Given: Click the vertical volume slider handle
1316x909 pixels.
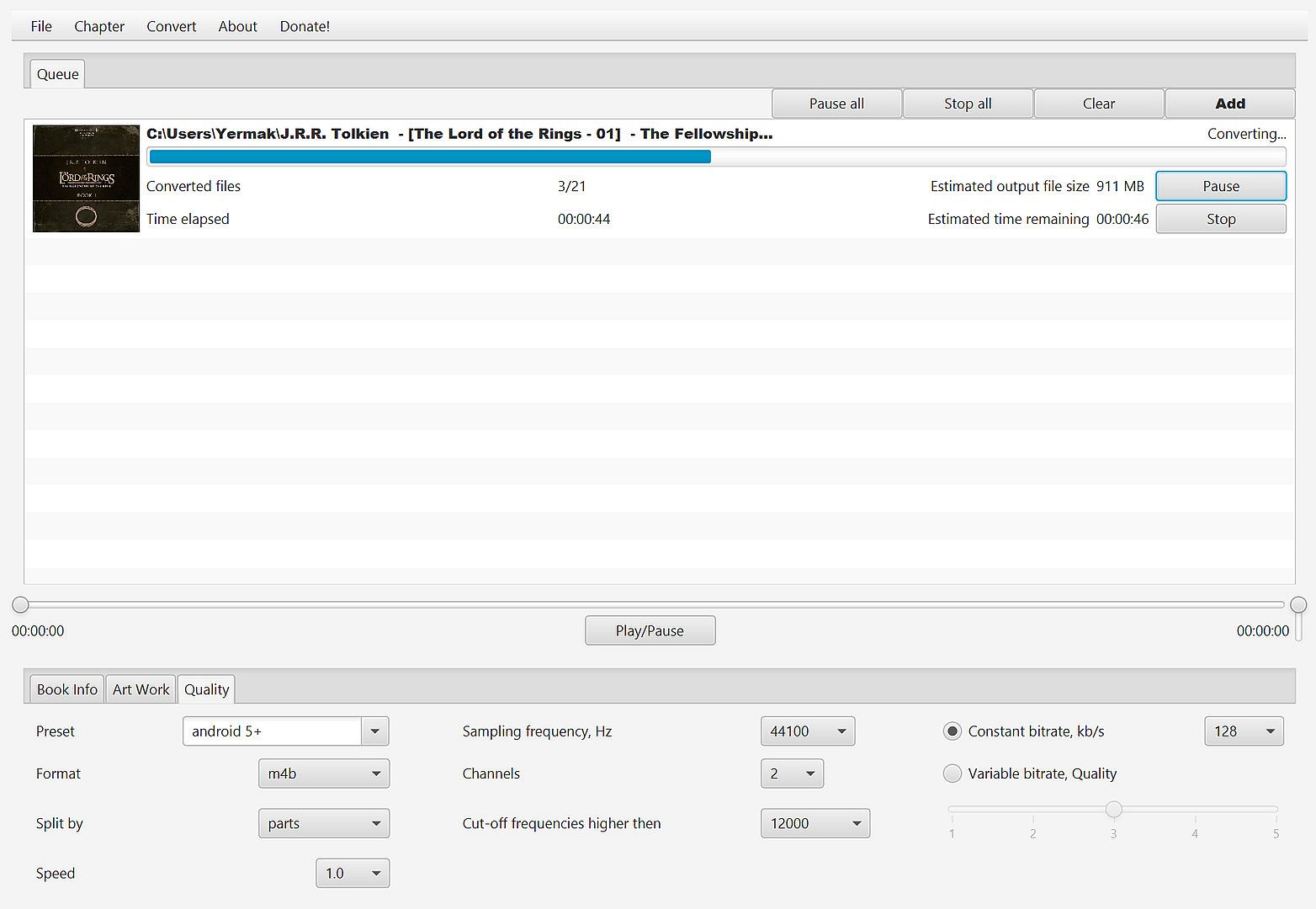Looking at the screenshot, I should (1298, 604).
